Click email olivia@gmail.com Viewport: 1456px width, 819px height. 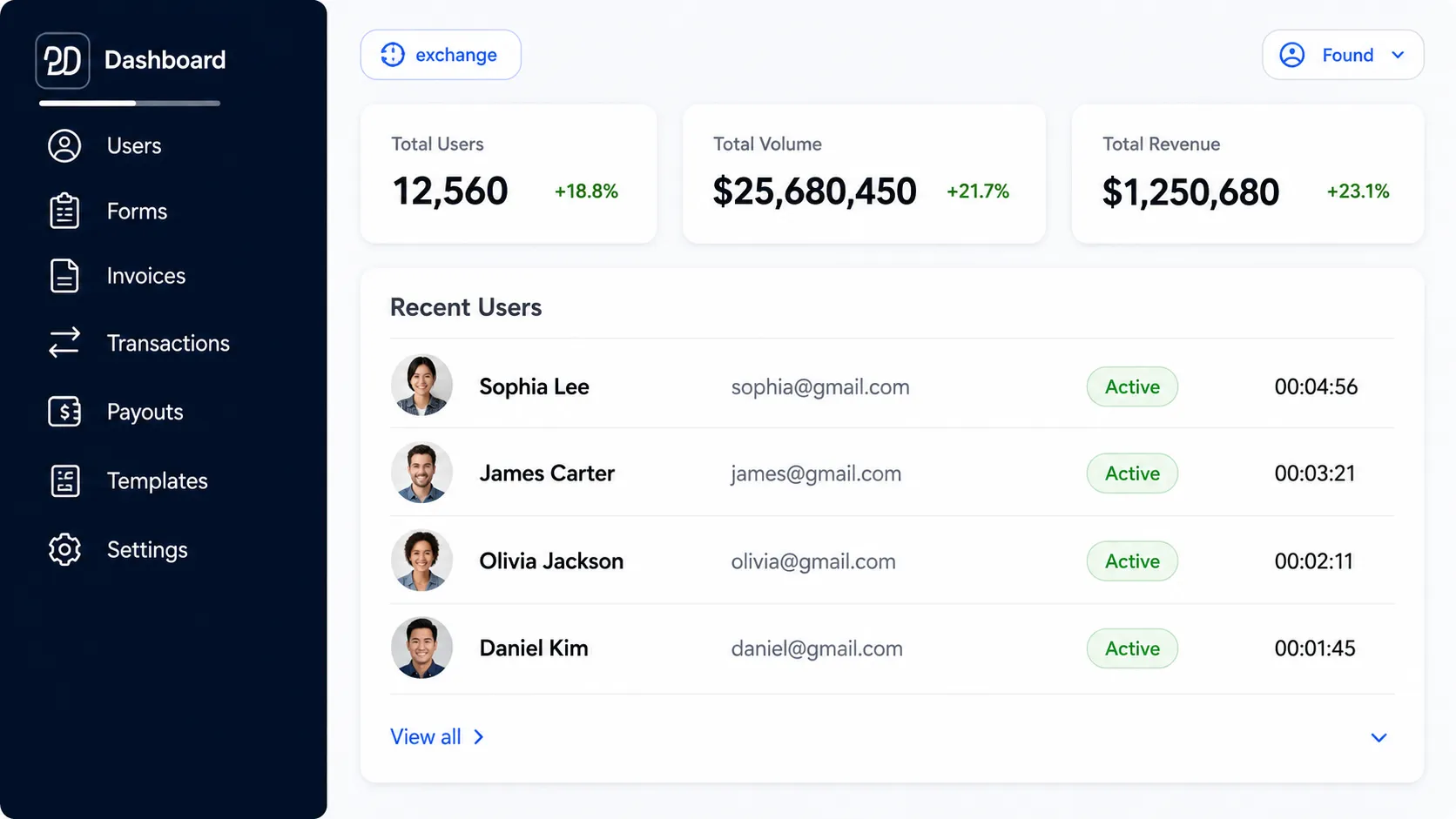(813, 561)
